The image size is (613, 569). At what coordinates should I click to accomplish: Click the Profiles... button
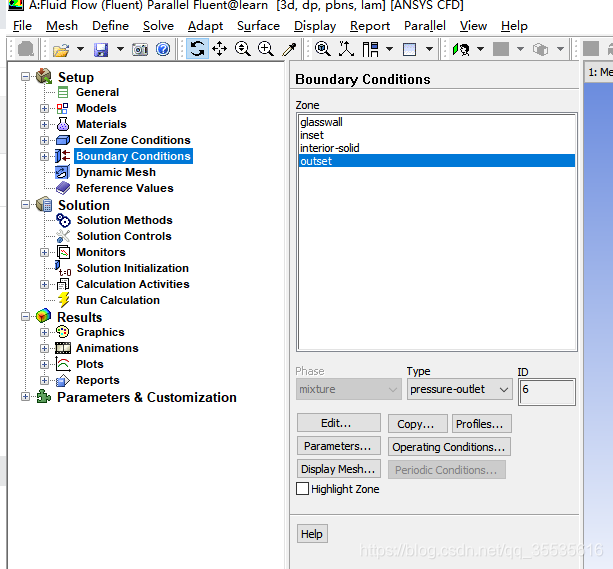[482, 424]
